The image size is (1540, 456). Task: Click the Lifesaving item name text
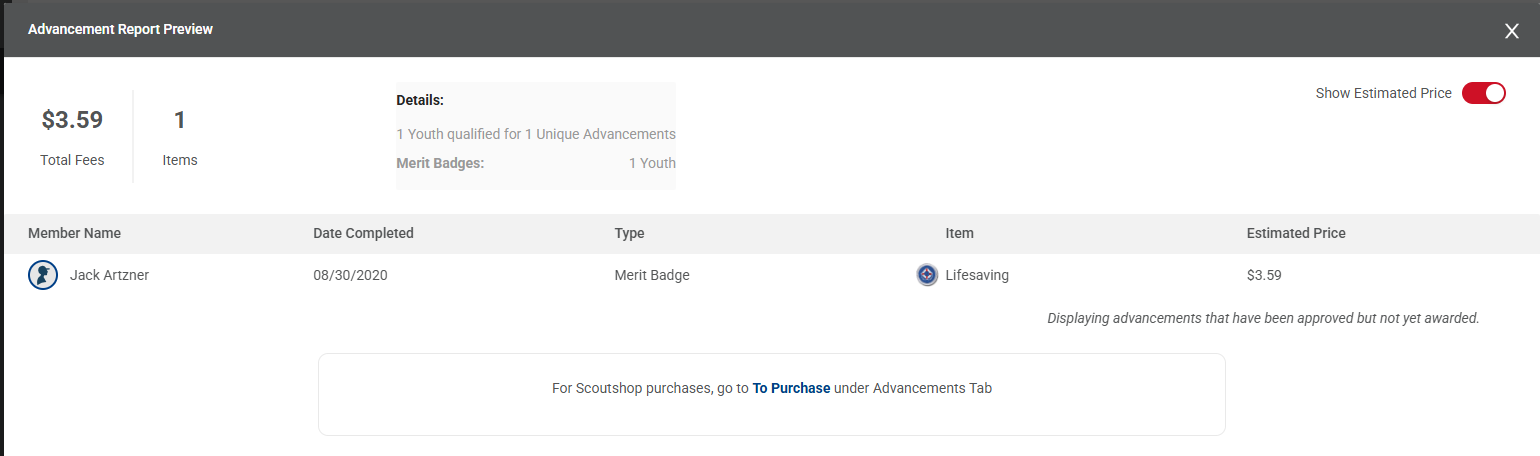(x=977, y=275)
